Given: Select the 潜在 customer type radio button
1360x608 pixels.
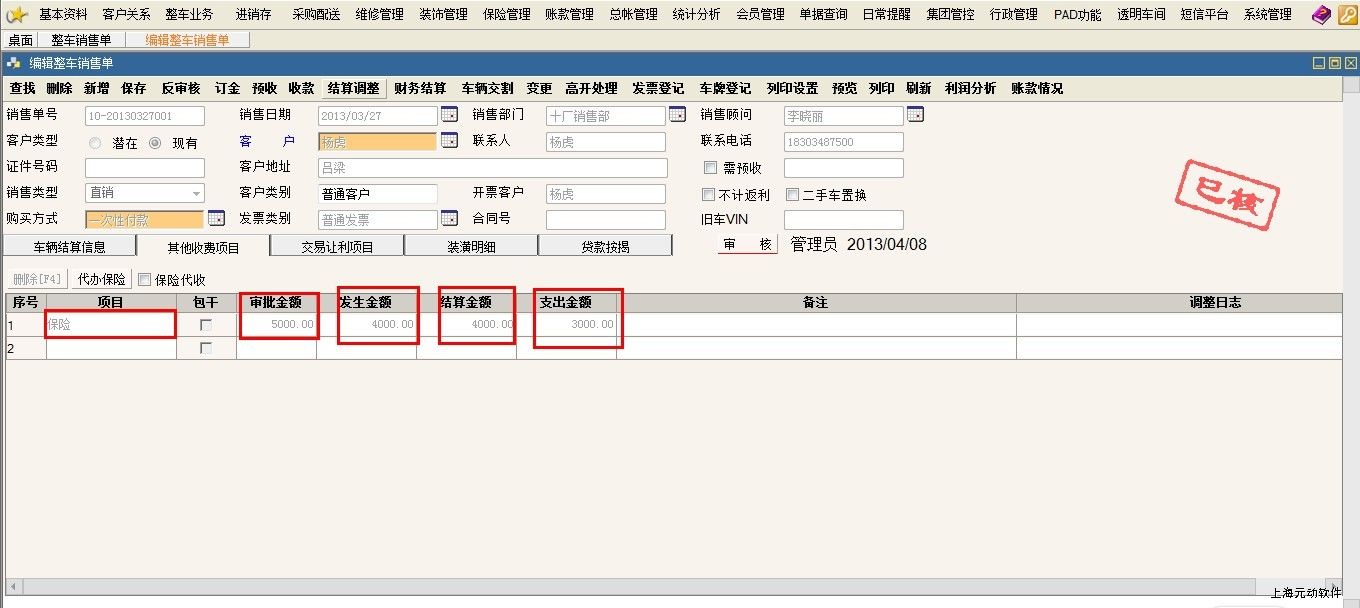Looking at the screenshot, I should (x=96, y=143).
